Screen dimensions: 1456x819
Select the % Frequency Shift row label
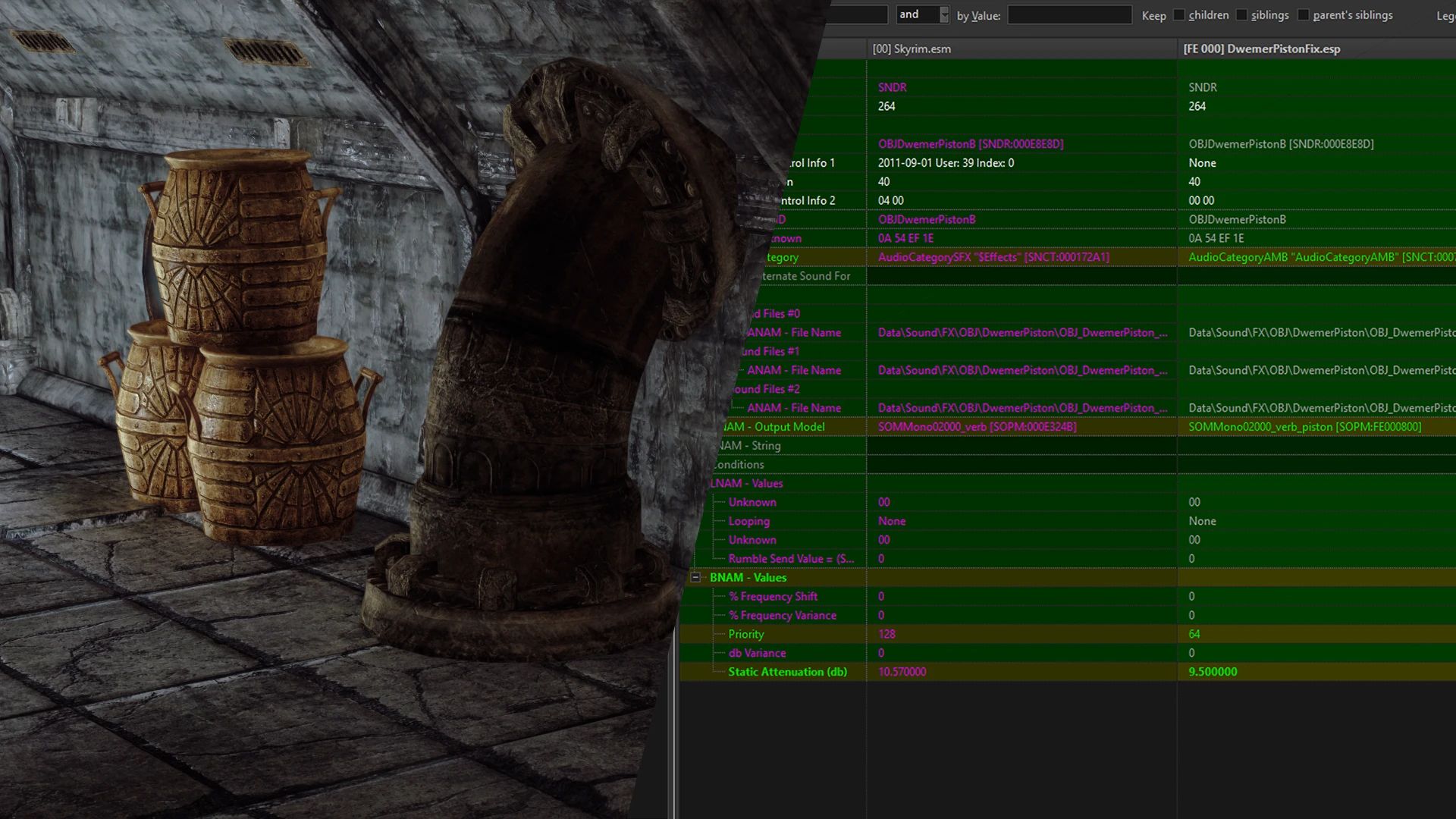tap(773, 596)
